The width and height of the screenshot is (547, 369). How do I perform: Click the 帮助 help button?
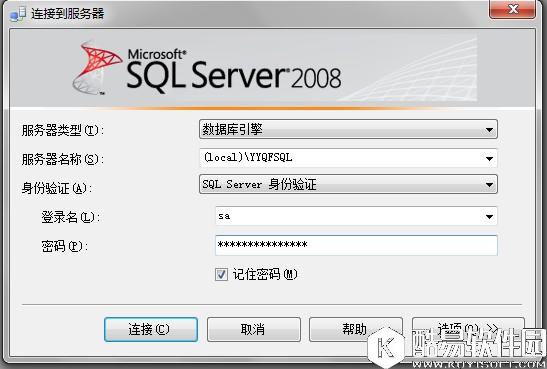356,329
